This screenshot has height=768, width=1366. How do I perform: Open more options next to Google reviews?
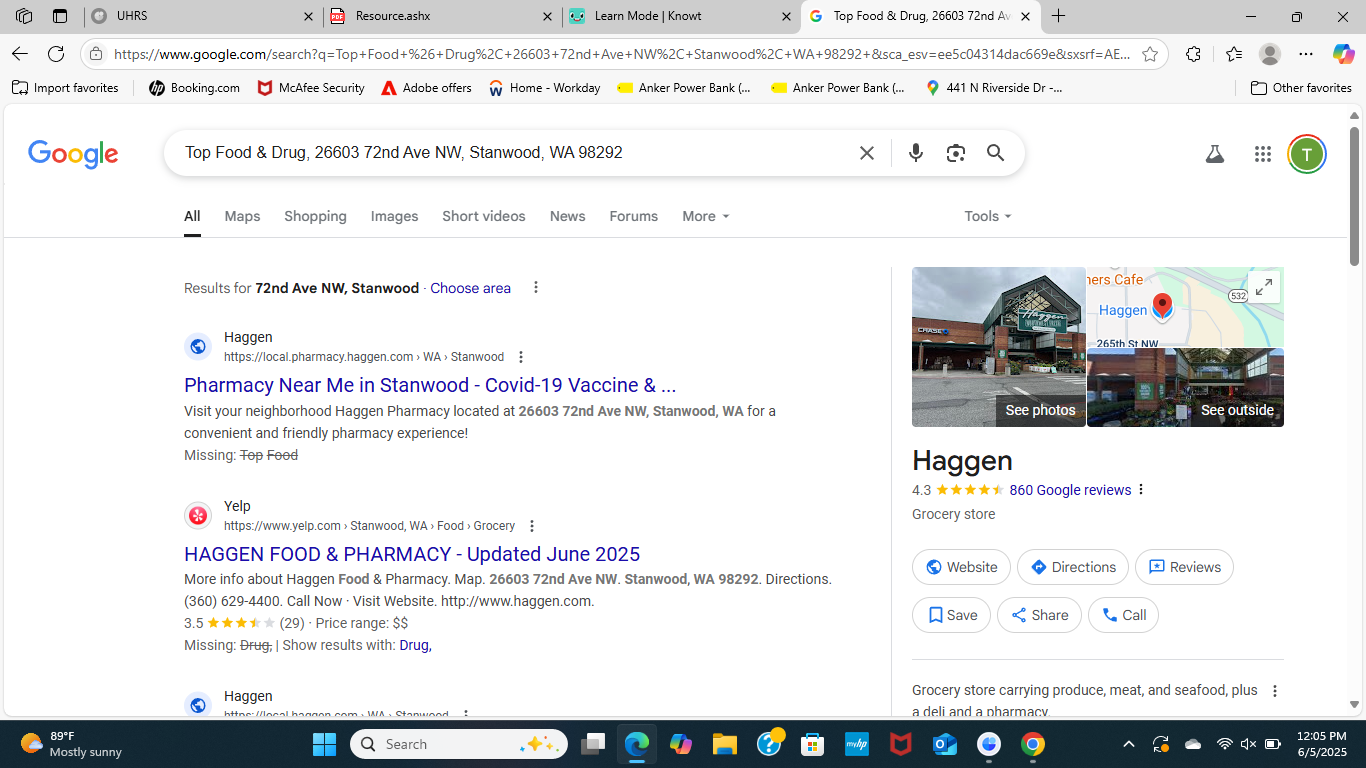pos(1141,490)
